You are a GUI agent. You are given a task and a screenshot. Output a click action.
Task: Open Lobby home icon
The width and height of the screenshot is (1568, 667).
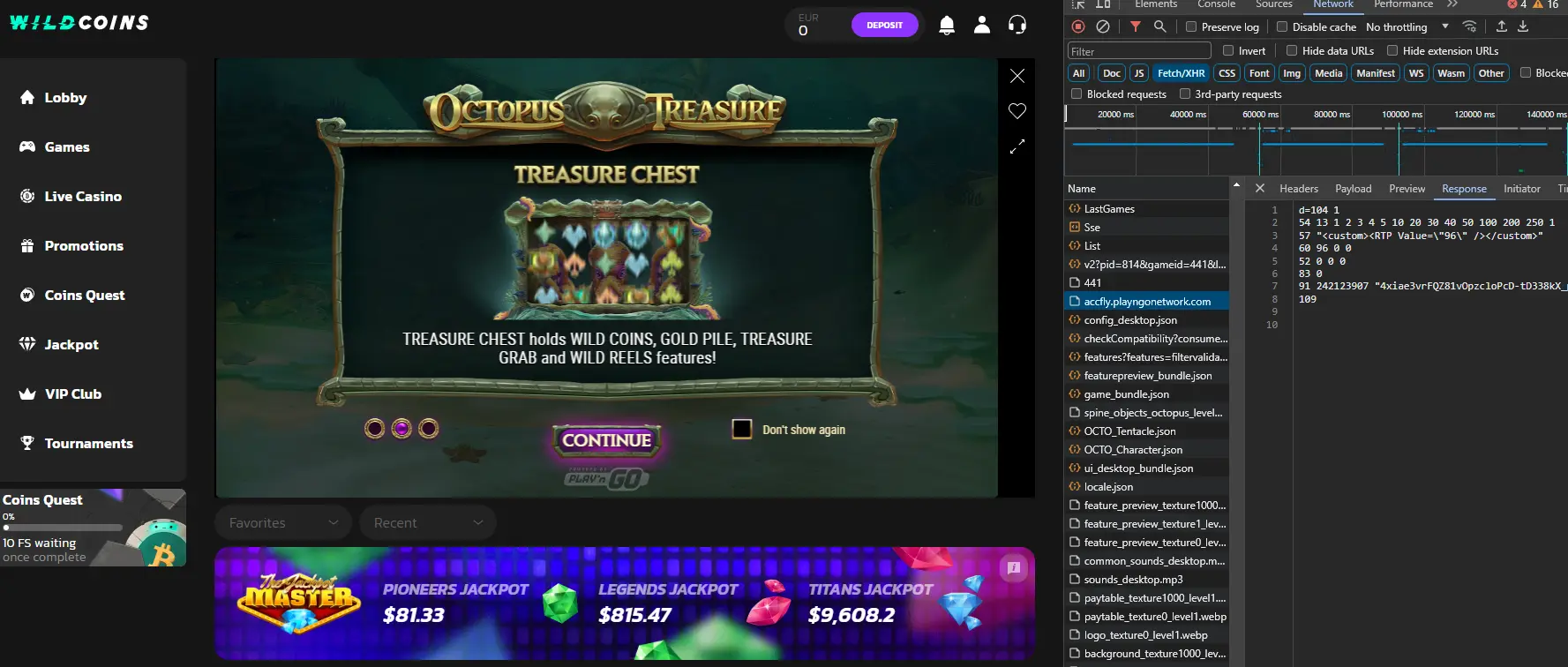27,97
